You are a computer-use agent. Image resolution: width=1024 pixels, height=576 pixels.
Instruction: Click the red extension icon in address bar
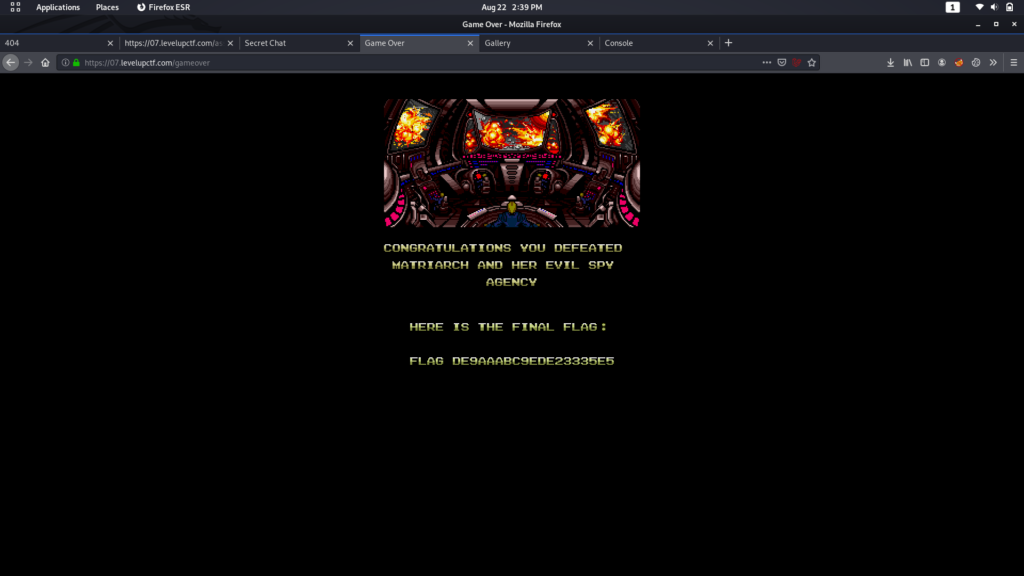pyautogui.click(x=797, y=63)
